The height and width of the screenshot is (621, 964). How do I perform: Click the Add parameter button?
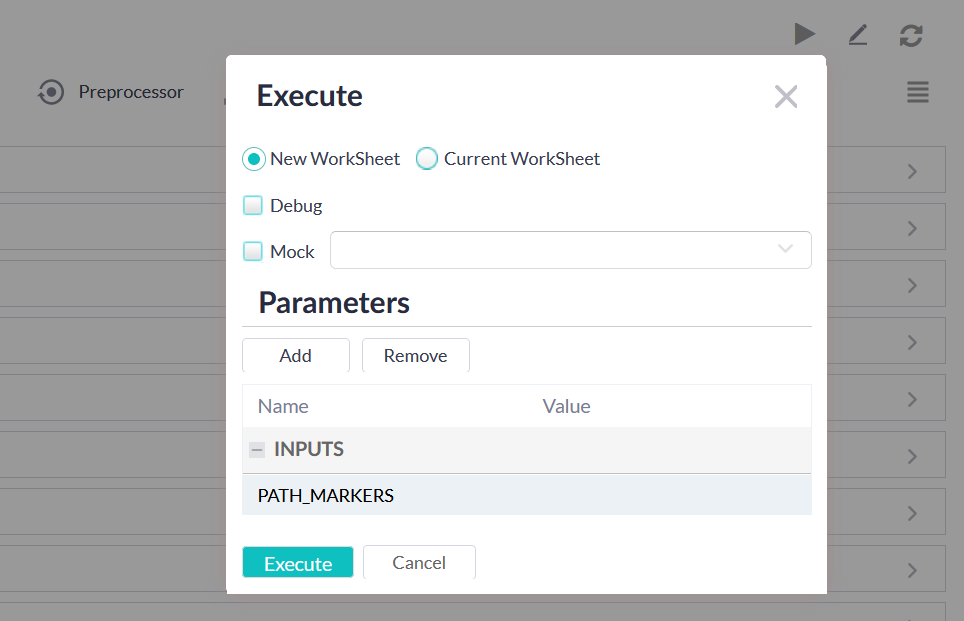pos(295,356)
